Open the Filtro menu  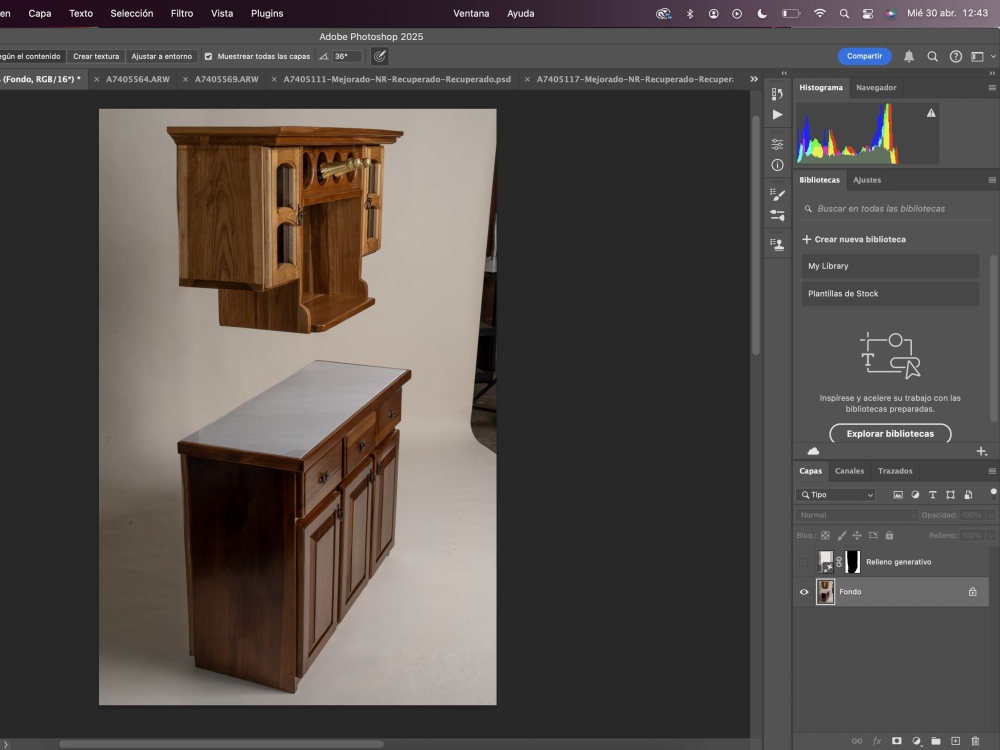click(182, 13)
